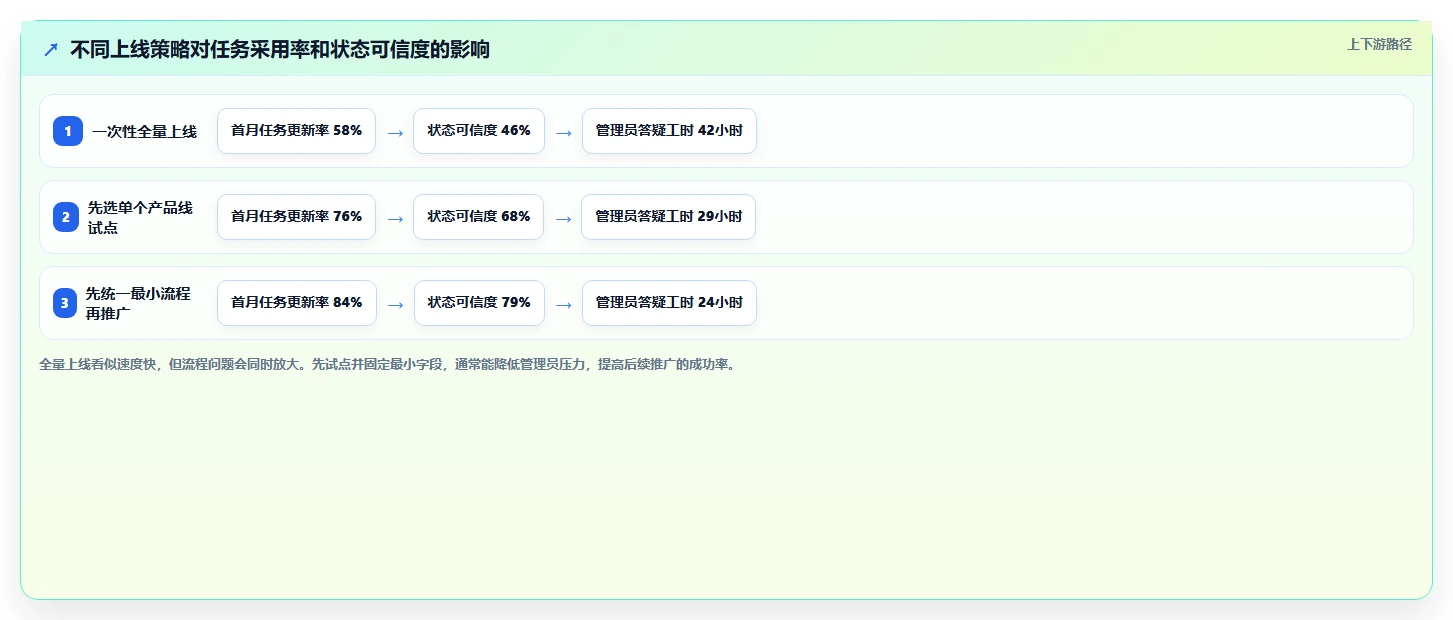Click the 状态可信度 46% chip
1453x620 pixels.
pos(479,131)
